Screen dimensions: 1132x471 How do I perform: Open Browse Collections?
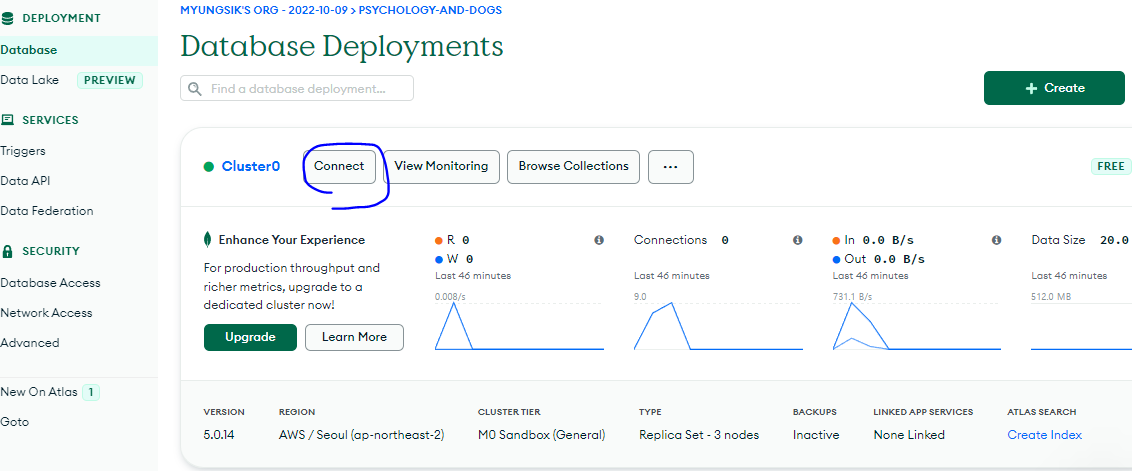point(573,166)
